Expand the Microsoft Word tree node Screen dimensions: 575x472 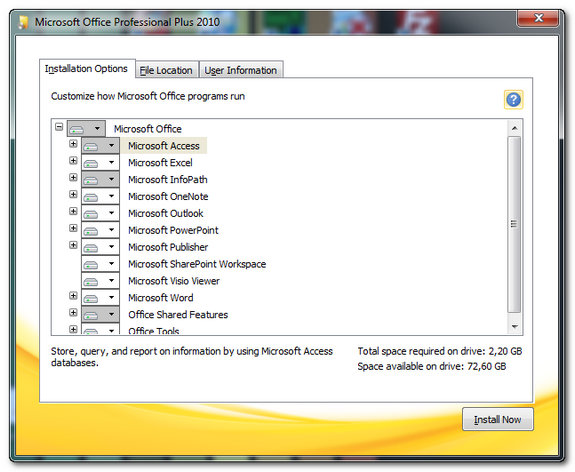coord(73,295)
